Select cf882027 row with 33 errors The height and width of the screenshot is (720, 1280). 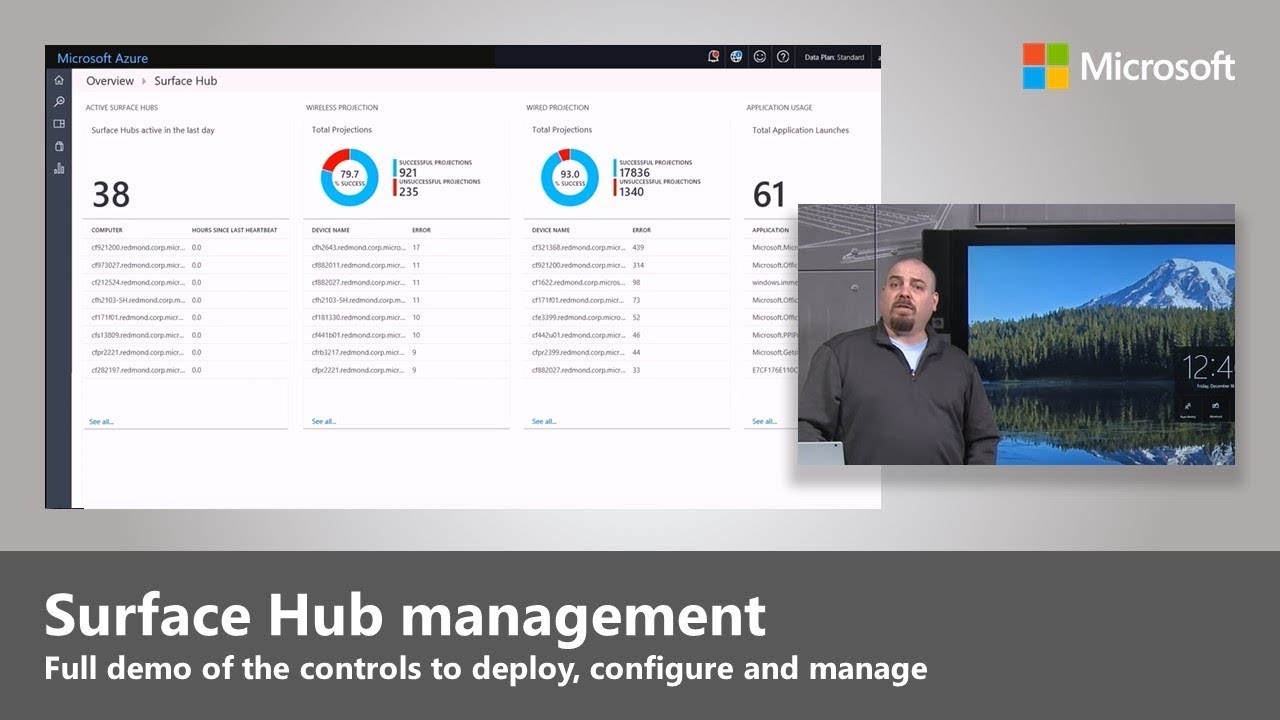click(627, 370)
